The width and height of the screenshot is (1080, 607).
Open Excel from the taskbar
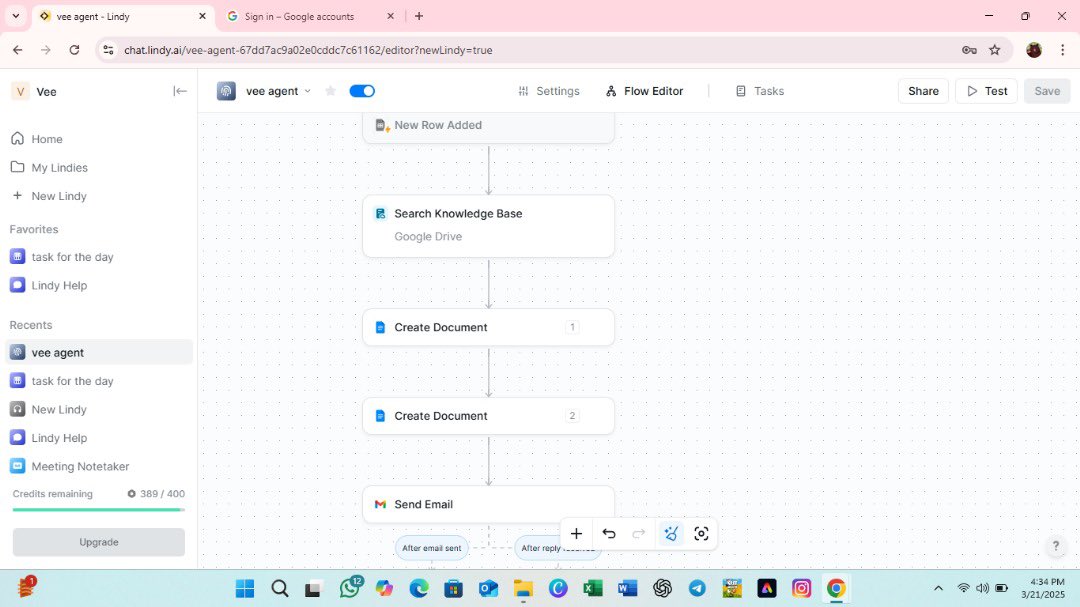[x=592, y=588]
